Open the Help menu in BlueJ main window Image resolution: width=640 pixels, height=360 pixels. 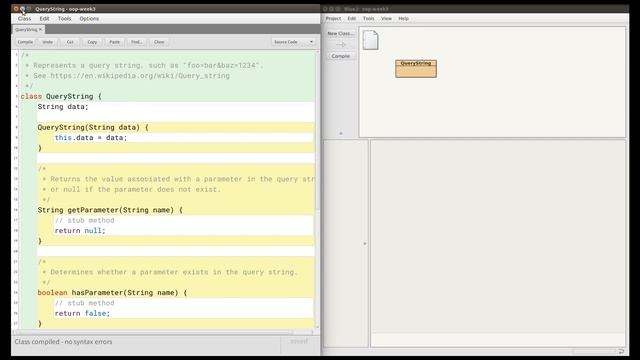tap(404, 19)
